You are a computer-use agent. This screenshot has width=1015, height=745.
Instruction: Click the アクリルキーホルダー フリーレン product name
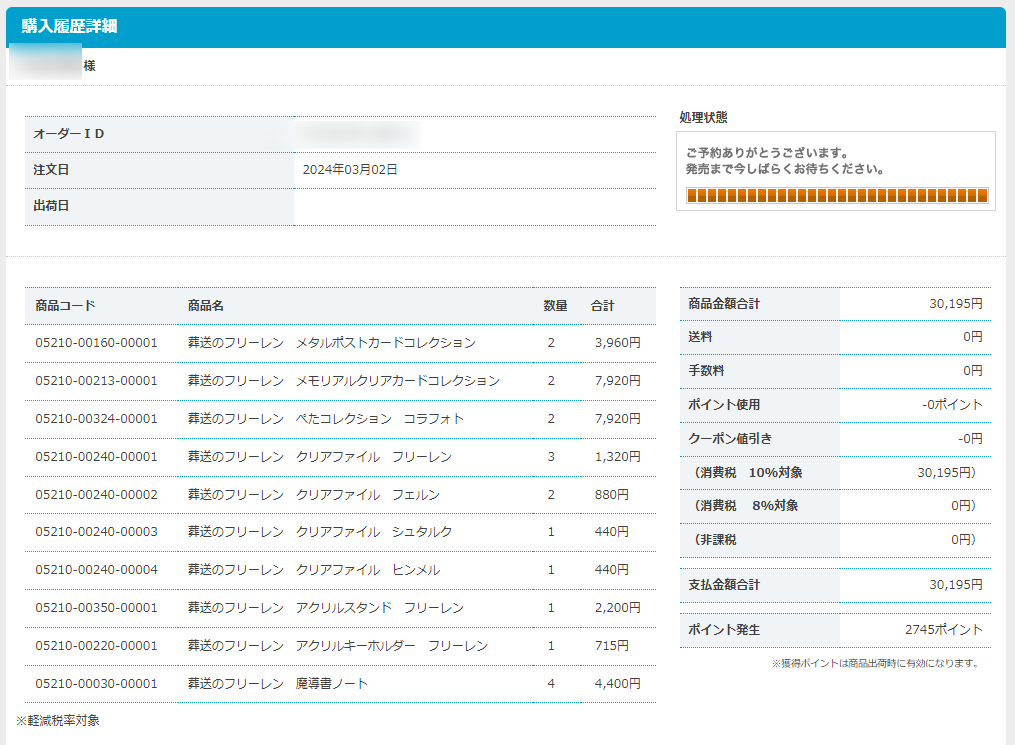pyautogui.click(x=392, y=646)
